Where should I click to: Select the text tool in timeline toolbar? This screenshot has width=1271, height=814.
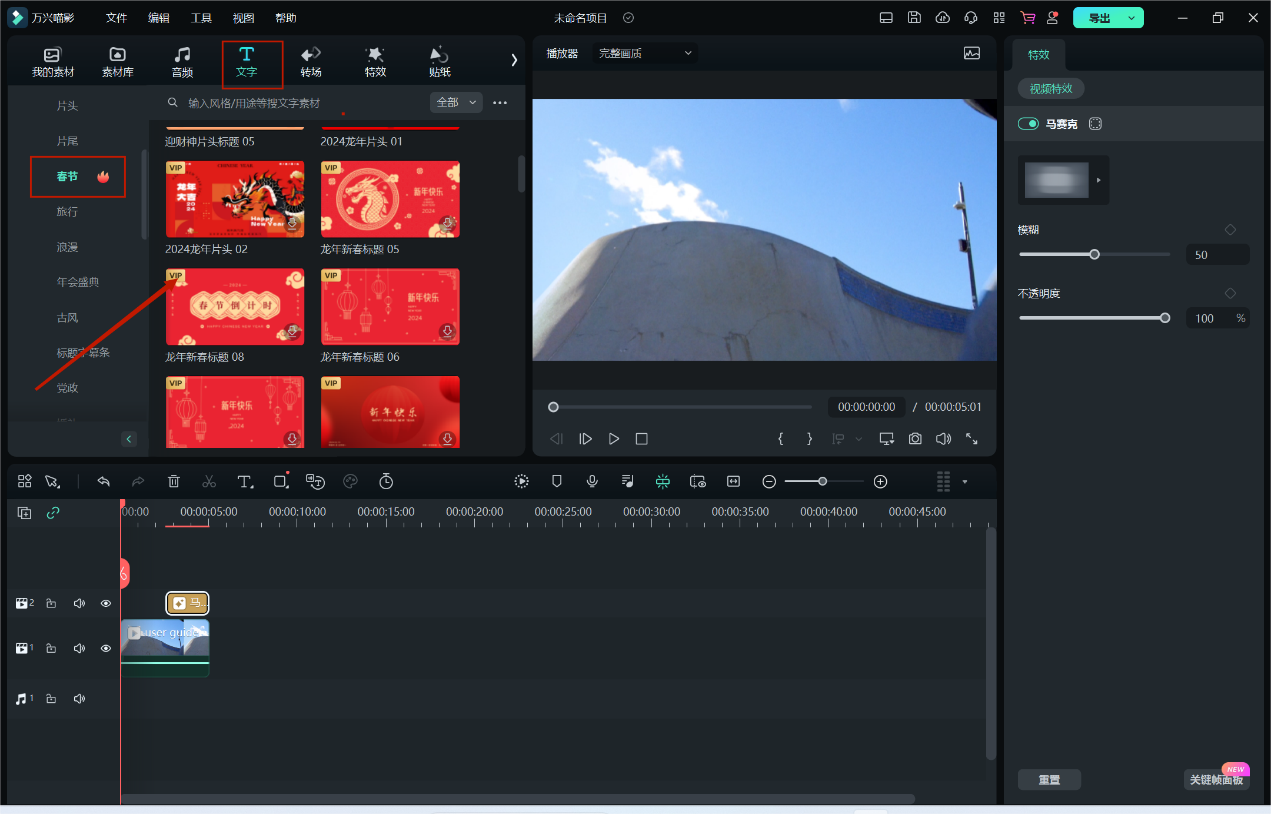point(245,481)
